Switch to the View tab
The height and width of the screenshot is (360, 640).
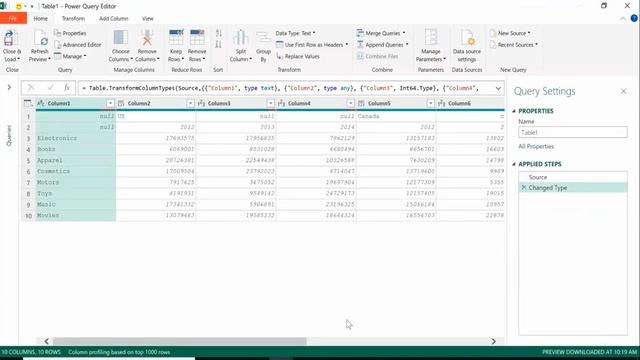click(148, 18)
